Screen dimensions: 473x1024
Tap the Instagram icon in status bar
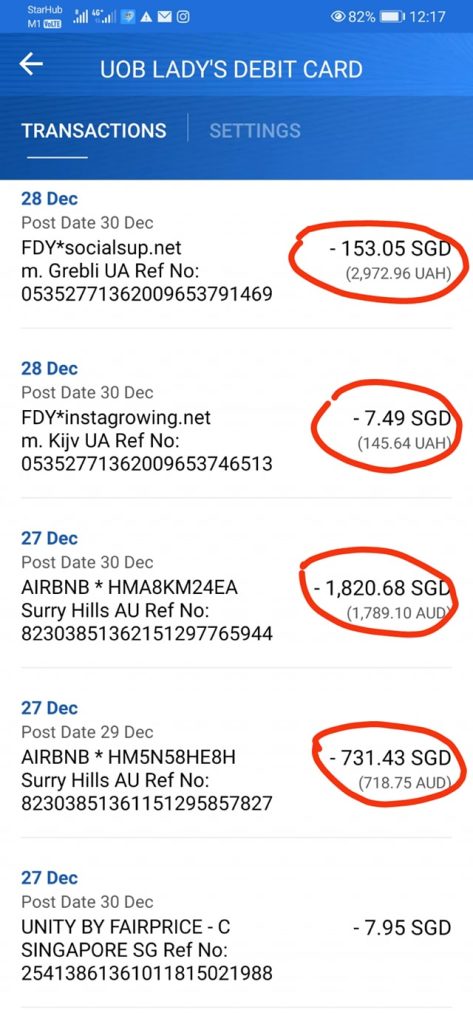pyautogui.click(x=183, y=18)
